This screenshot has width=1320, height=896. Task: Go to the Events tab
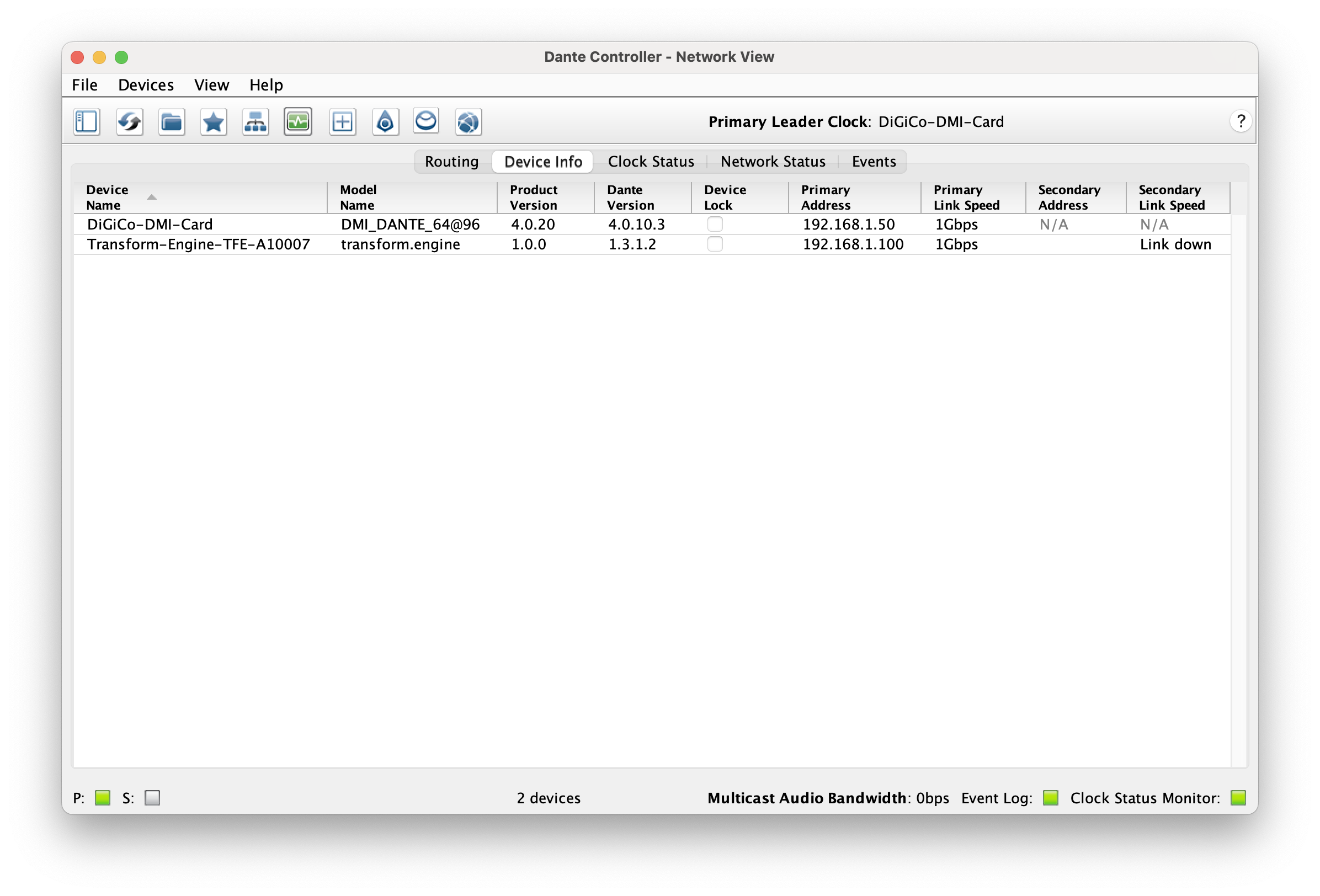[874, 162]
